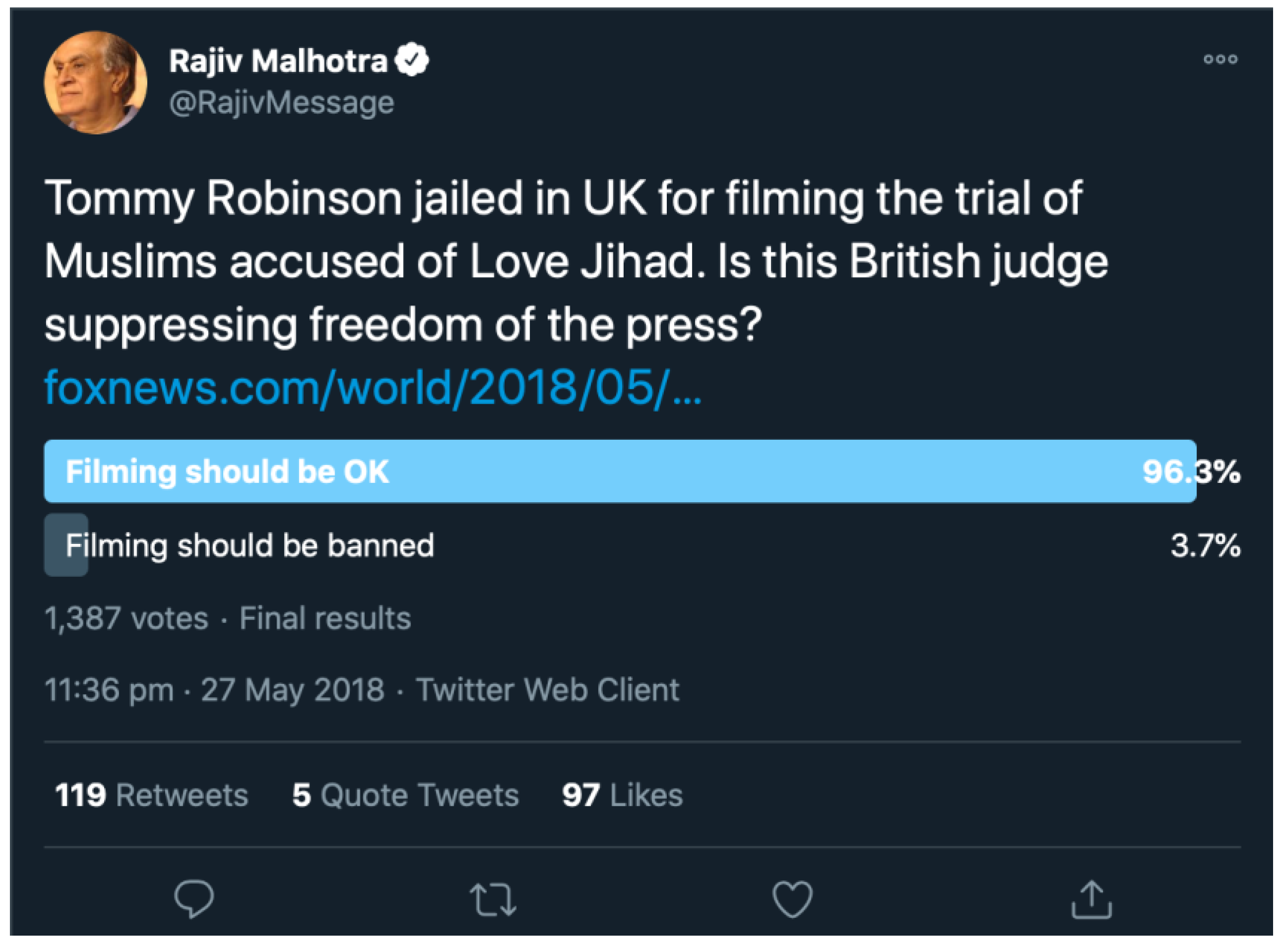Click the 11:36 pm 27 May 2018 timestamp
The height and width of the screenshot is (952, 1283).
click(214, 690)
